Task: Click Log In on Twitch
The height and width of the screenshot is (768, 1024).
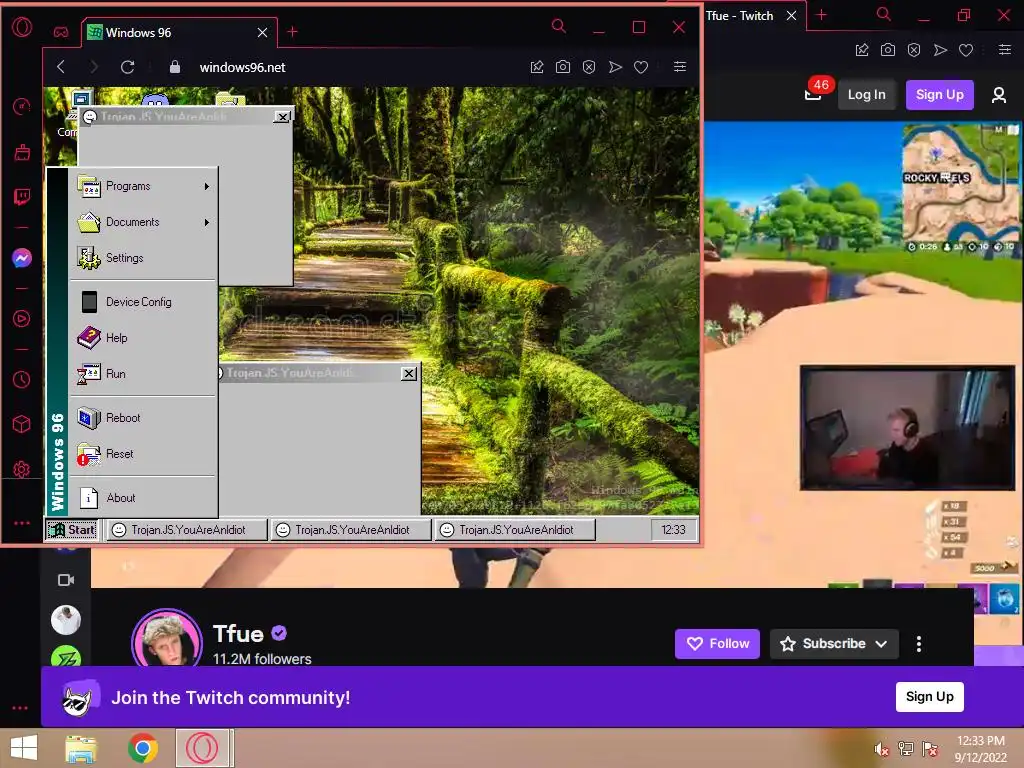Action: tap(866, 95)
